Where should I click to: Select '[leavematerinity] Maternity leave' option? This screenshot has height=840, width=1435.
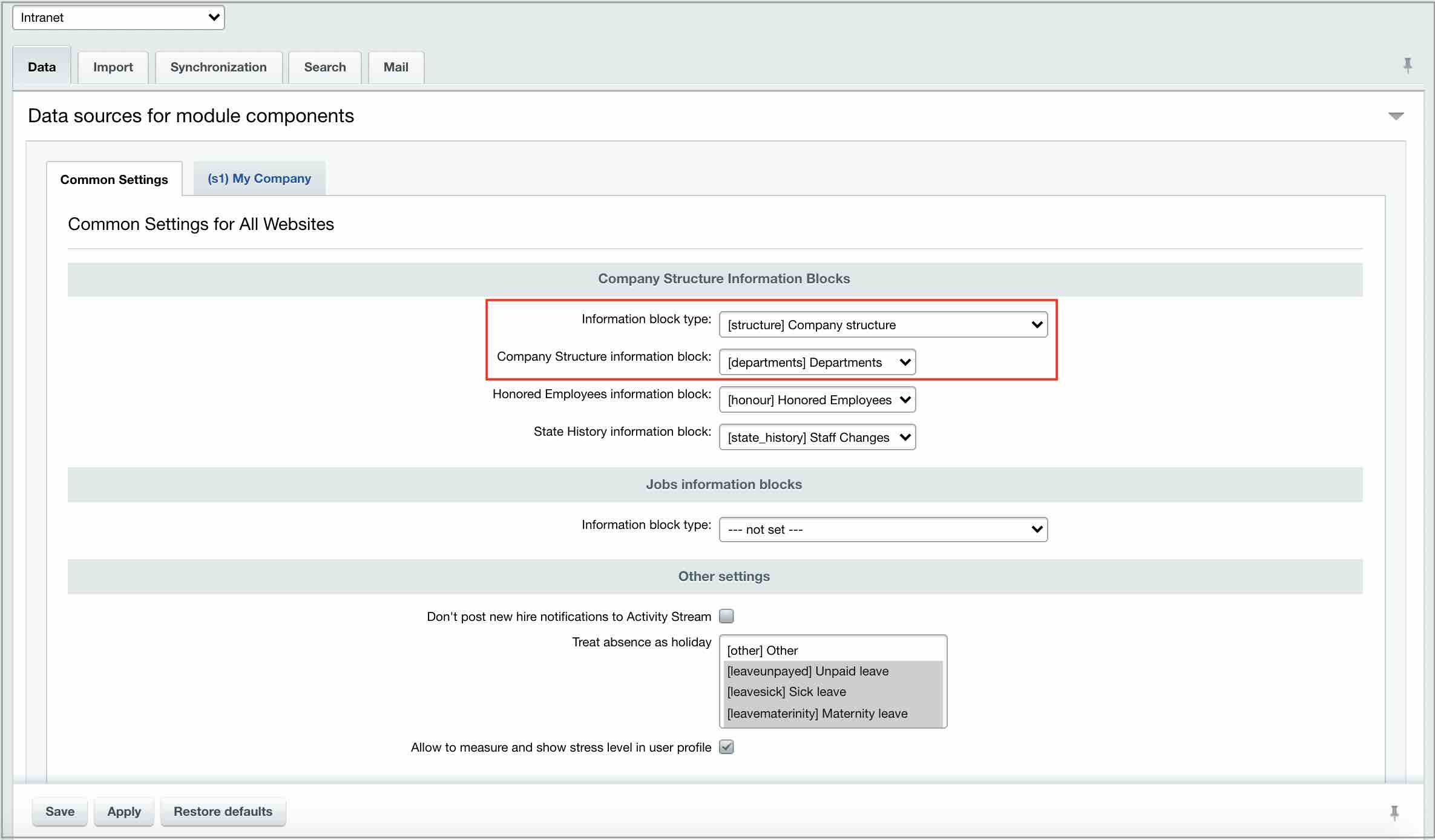point(833,714)
